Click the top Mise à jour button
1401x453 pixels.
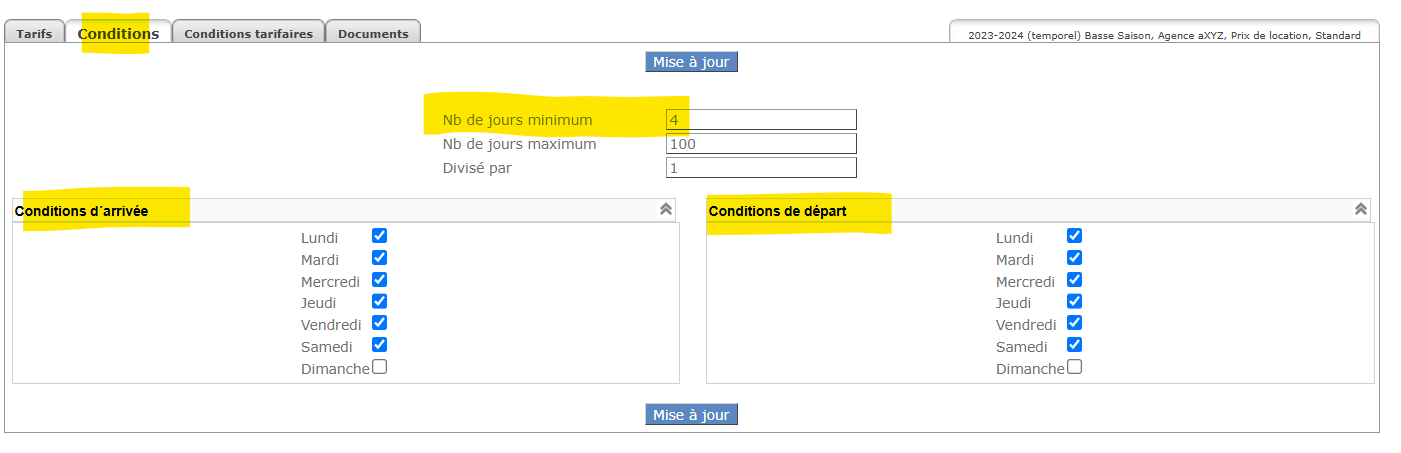coord(691,62)
